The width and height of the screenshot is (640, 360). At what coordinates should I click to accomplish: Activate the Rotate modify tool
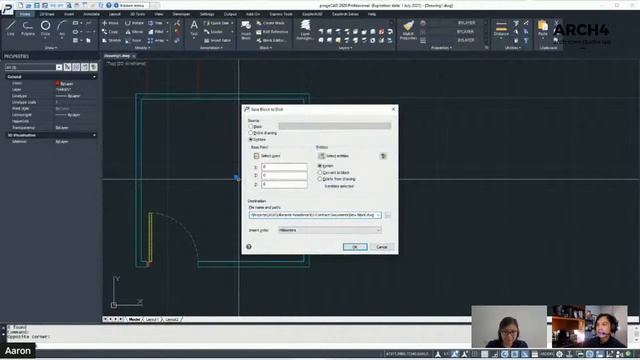pos(135,23)
